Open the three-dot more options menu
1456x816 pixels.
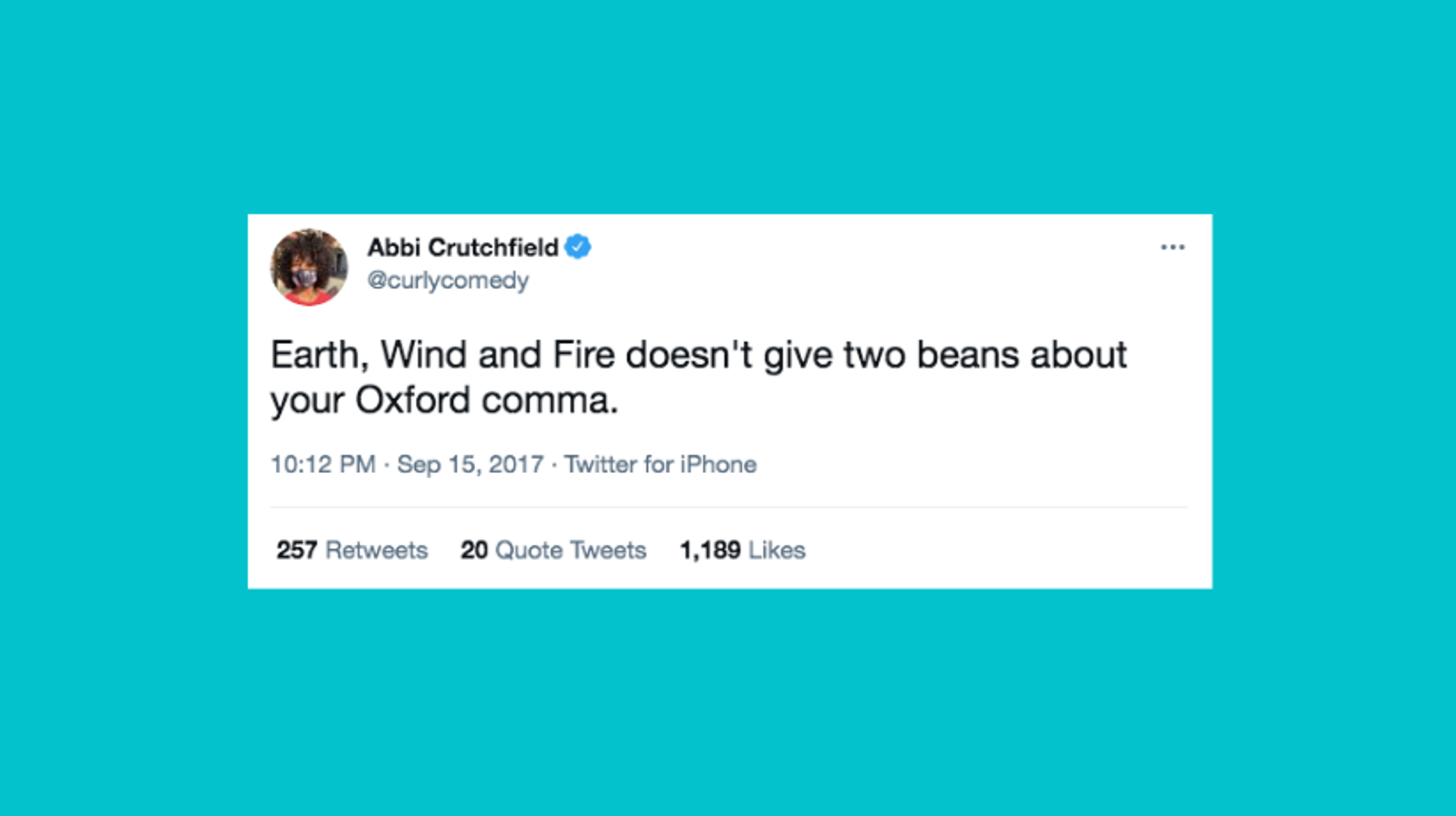pyautogui.click(x=1172, y=247)
